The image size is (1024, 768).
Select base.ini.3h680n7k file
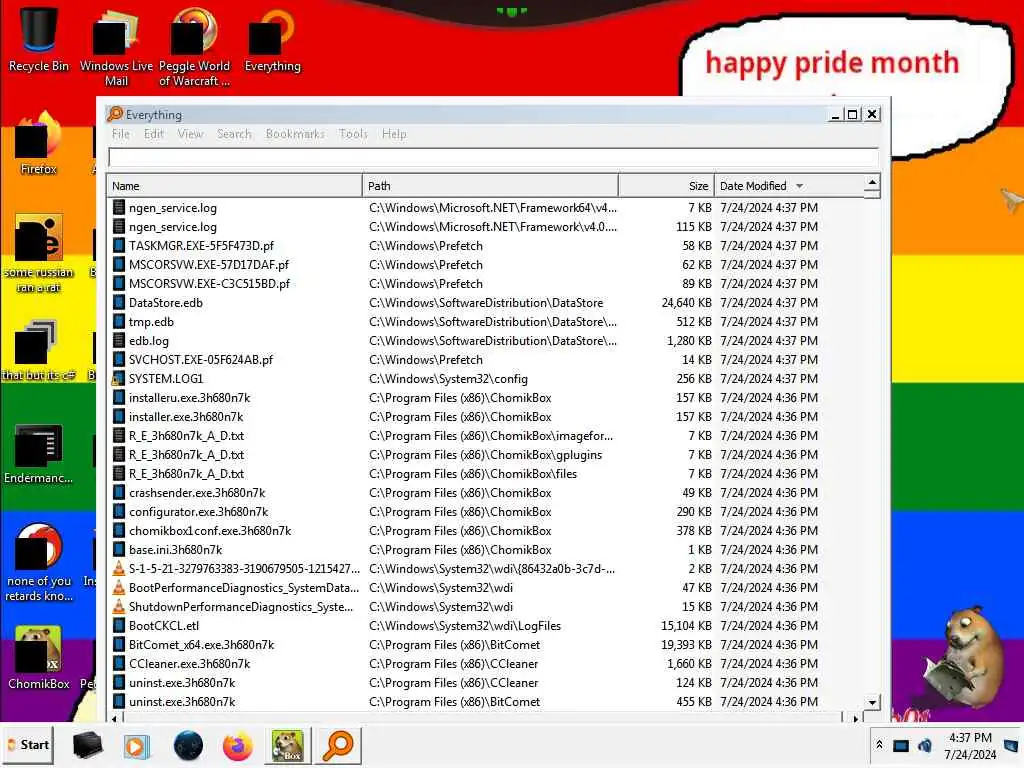tap(486, 549)
